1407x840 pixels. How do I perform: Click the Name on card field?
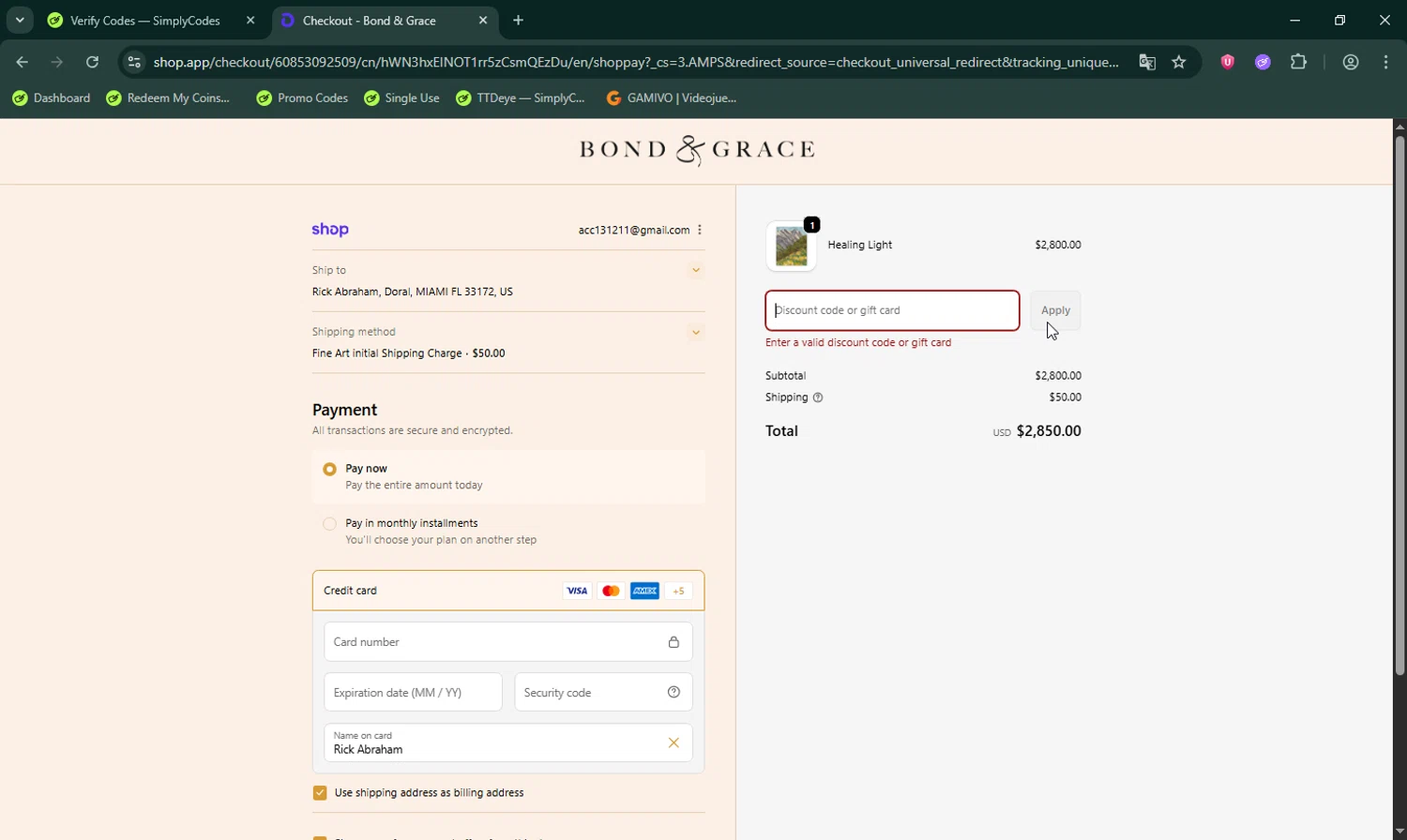(508, 742)
